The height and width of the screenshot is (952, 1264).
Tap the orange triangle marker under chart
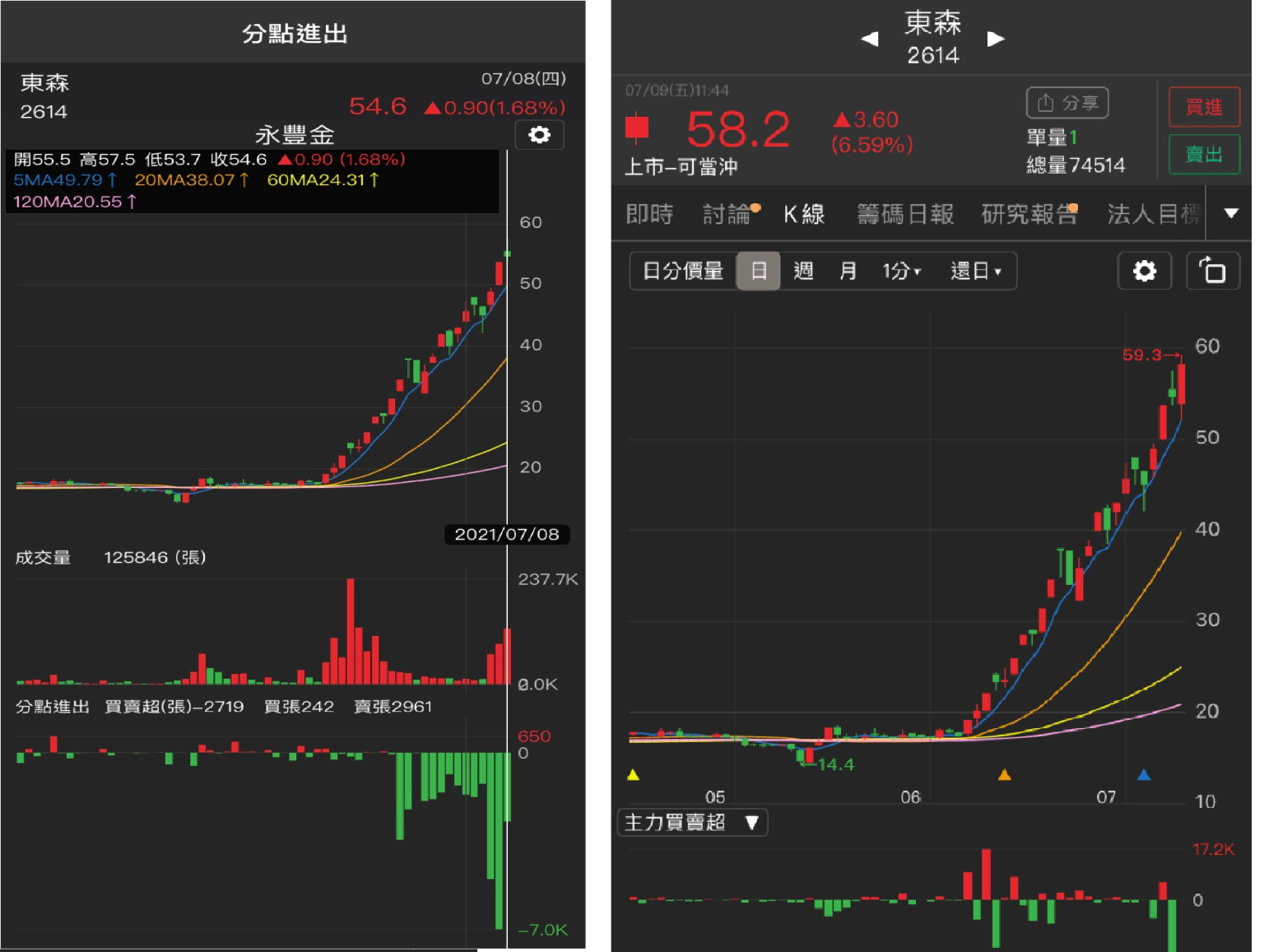click(1004, 774)
